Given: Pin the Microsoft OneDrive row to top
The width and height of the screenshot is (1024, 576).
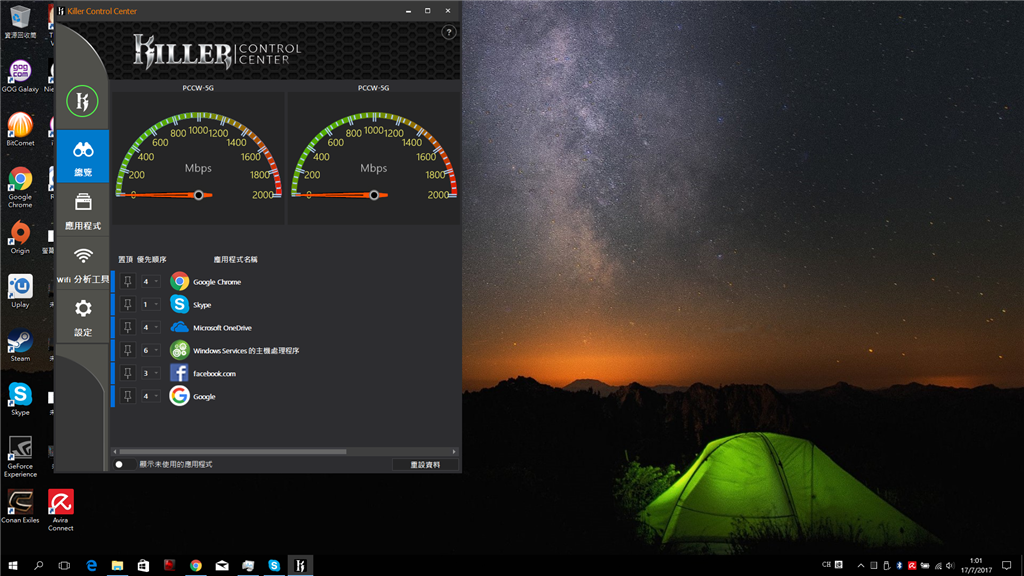Looking at the screenshot, I should [x=128, y=327].
